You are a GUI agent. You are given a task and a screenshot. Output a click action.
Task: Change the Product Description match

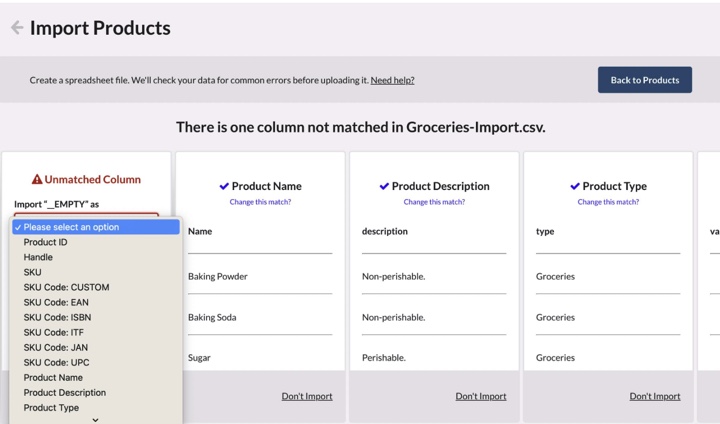pos(434,202)
